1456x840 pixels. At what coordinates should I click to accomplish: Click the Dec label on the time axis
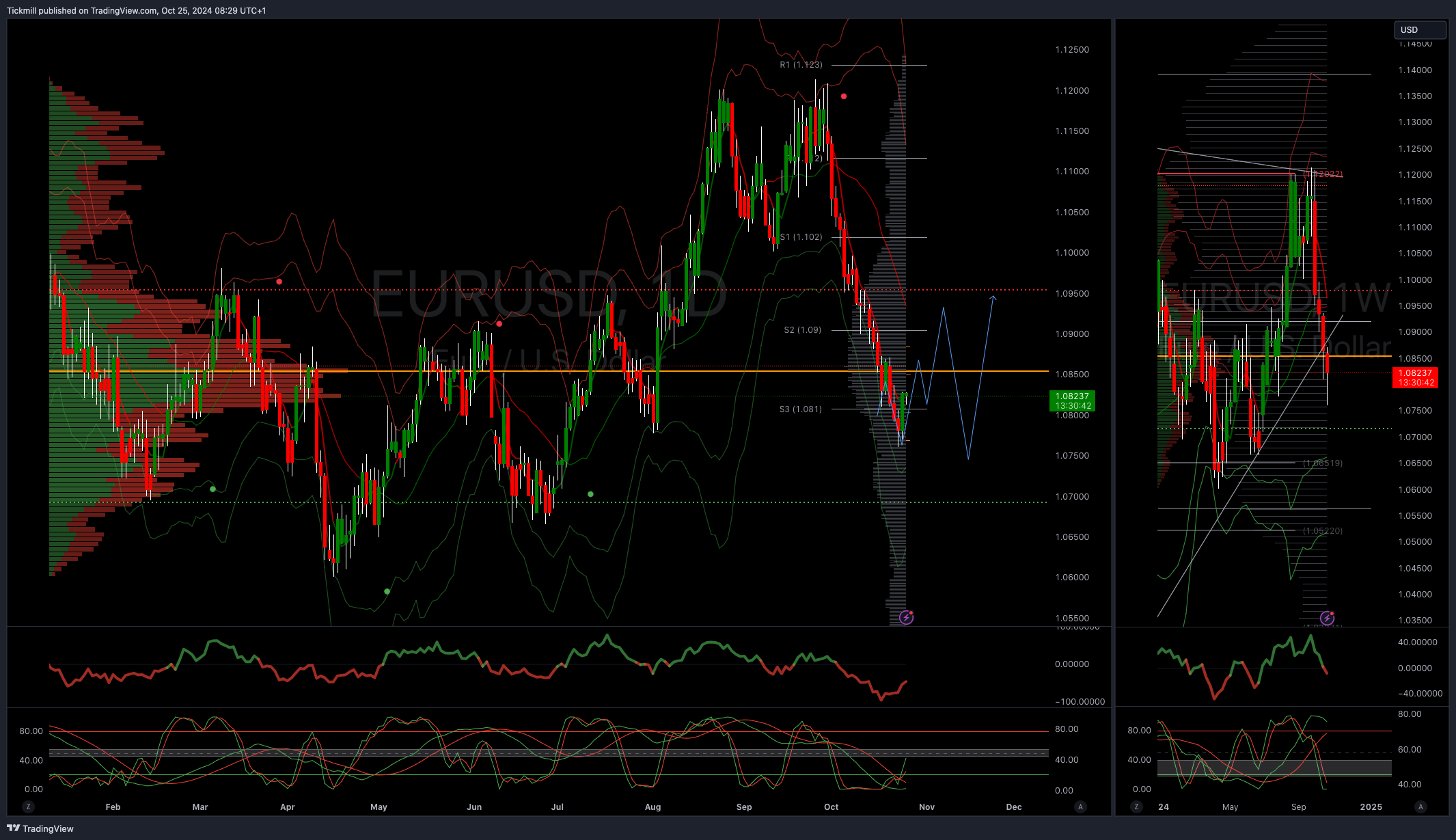pyautogui.click(x=1014, y=807)
